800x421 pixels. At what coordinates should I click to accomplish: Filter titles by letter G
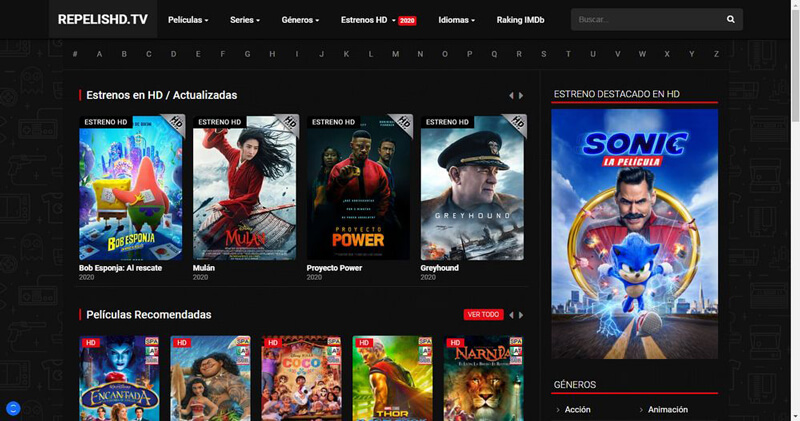247,54
